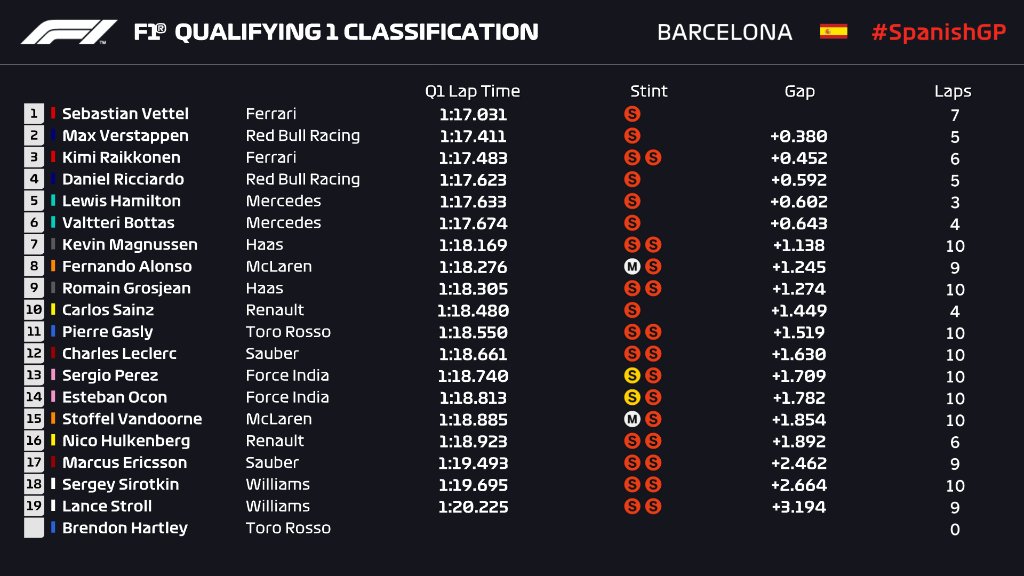
Task: Select Stoffel Vandoorne's white medium tyre icon
Action: point(631,419)
